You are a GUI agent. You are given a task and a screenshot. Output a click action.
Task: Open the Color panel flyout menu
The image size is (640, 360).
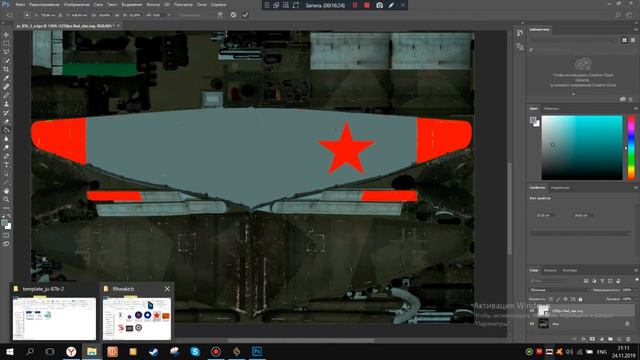pyautogui.click(x=636, y=109)
